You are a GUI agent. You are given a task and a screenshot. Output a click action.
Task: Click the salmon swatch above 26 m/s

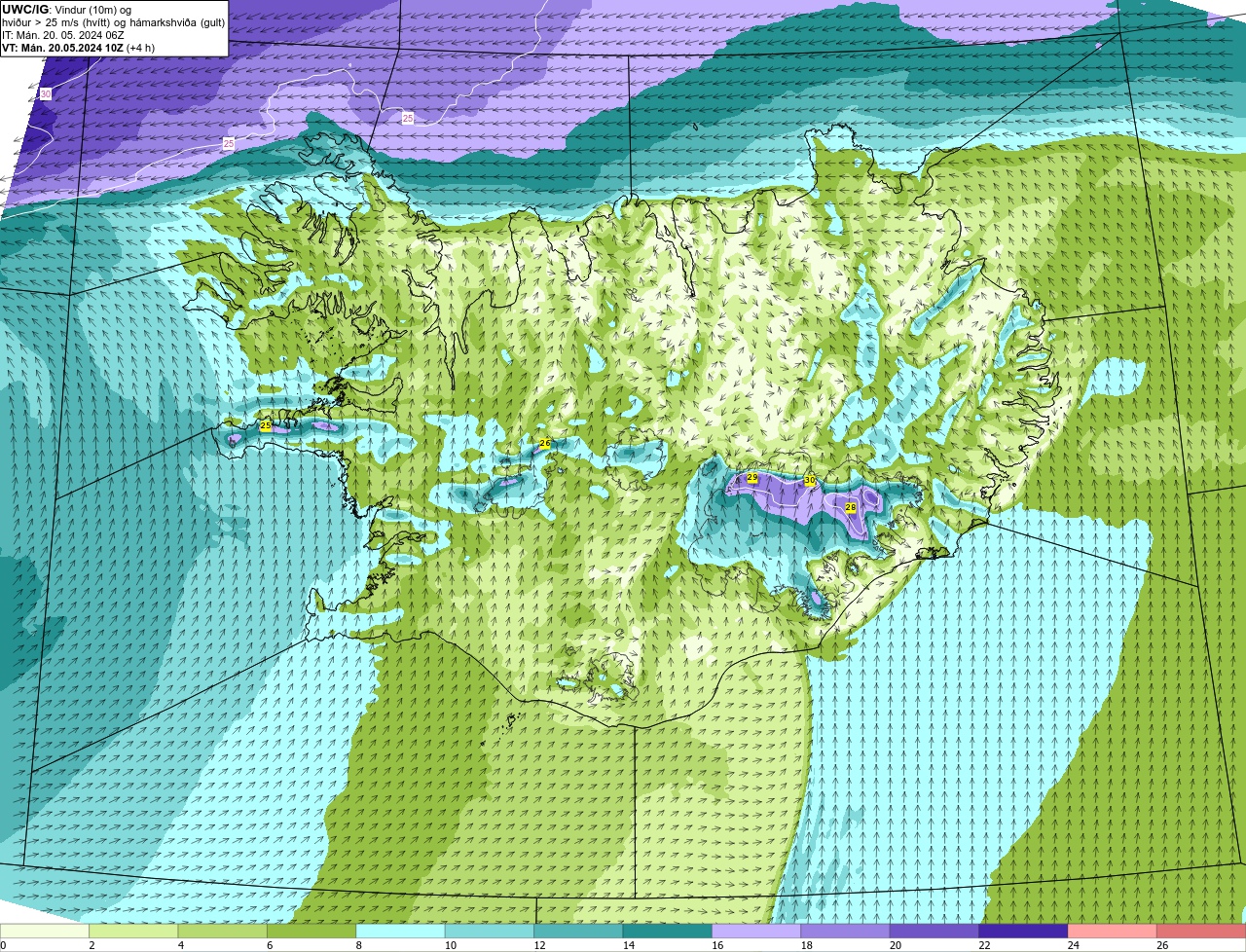coord(1201,931)
